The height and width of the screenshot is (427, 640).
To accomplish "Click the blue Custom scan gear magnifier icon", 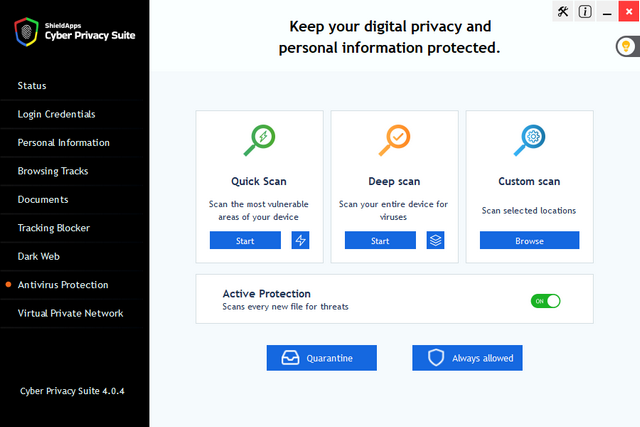I will click(529, 140).
